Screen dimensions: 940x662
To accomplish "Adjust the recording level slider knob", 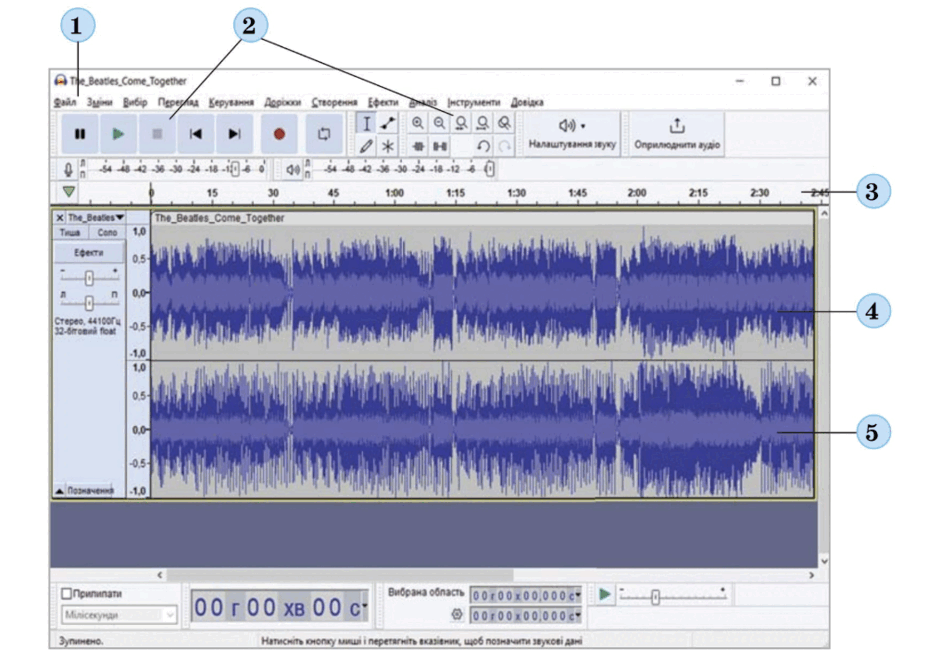I will (x=235, y=169).
